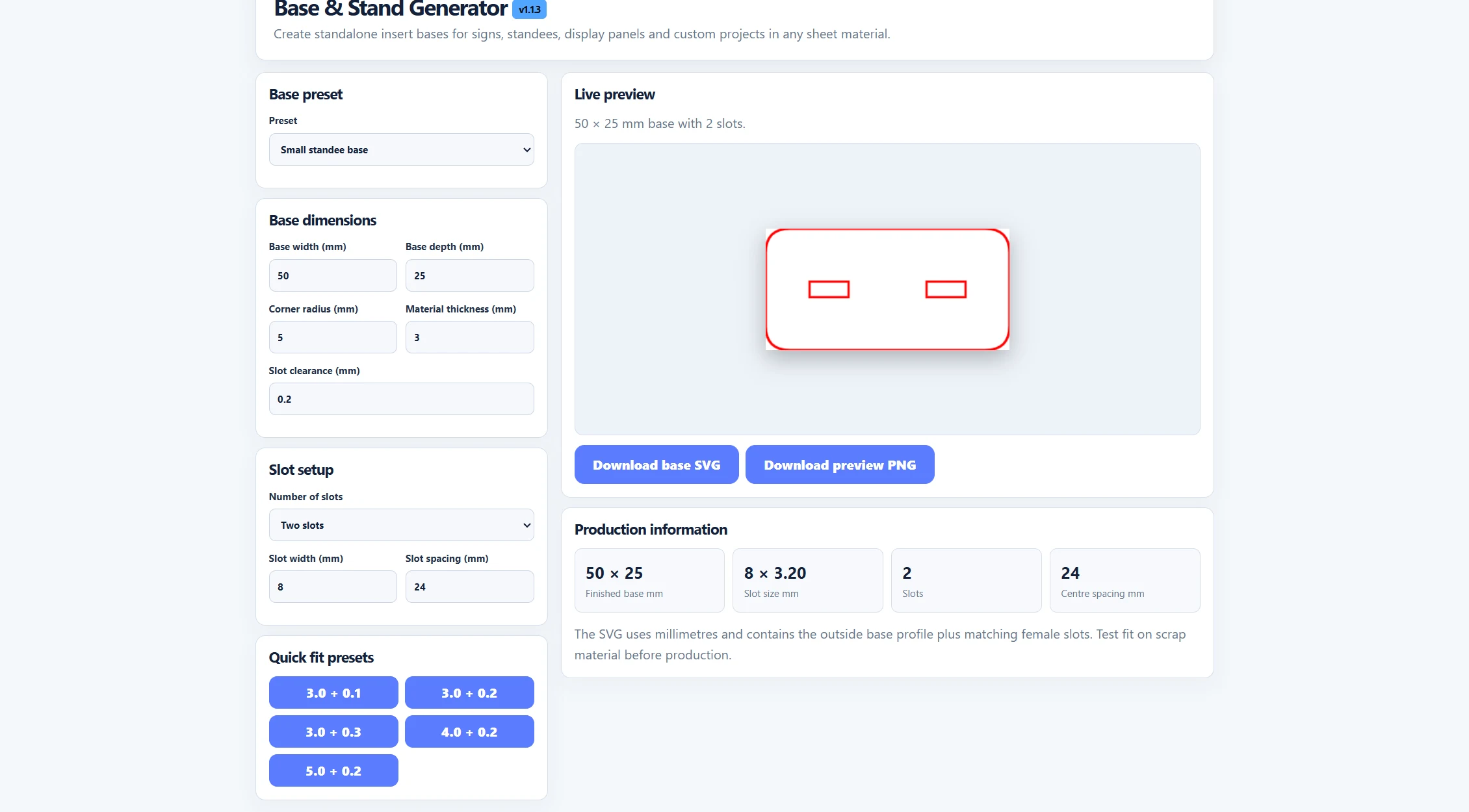Screen dimensions: 1469x812
Task: Download the base SVG file
Action: (x=656, y=464)
